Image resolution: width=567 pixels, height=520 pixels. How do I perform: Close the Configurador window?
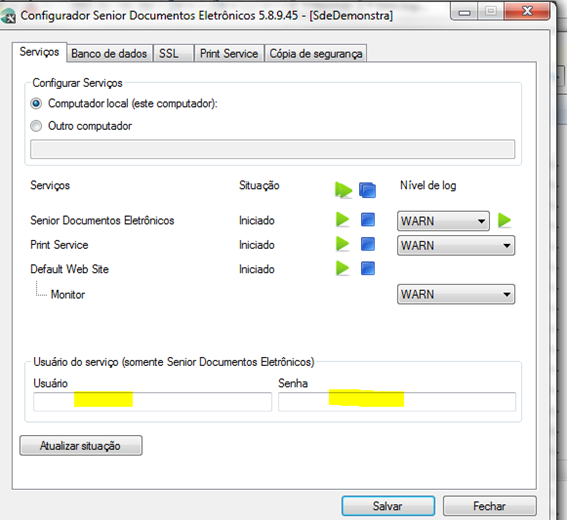click(x=528, y=12)
